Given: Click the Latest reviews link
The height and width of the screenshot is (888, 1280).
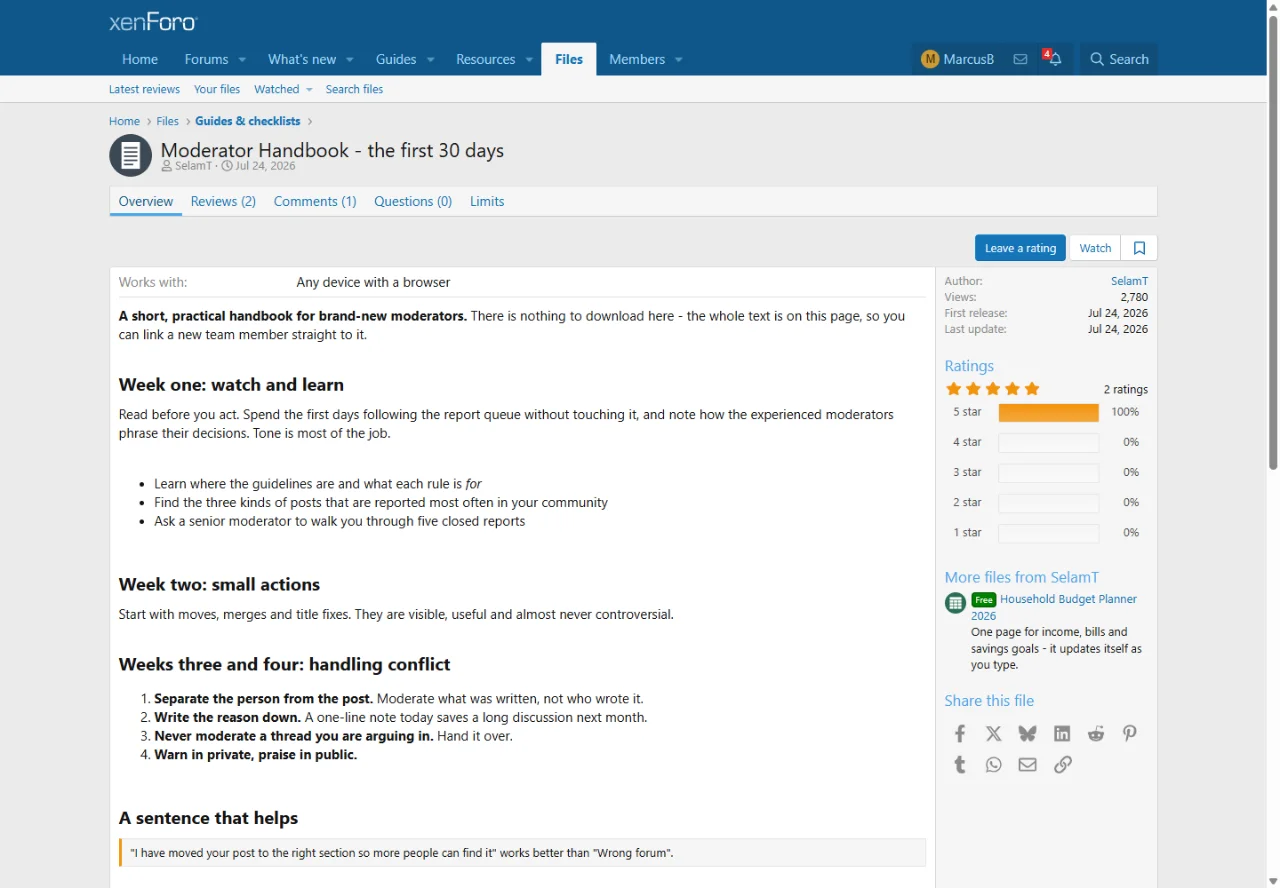Looking at the screenshot, I should [x=144, y=89].
